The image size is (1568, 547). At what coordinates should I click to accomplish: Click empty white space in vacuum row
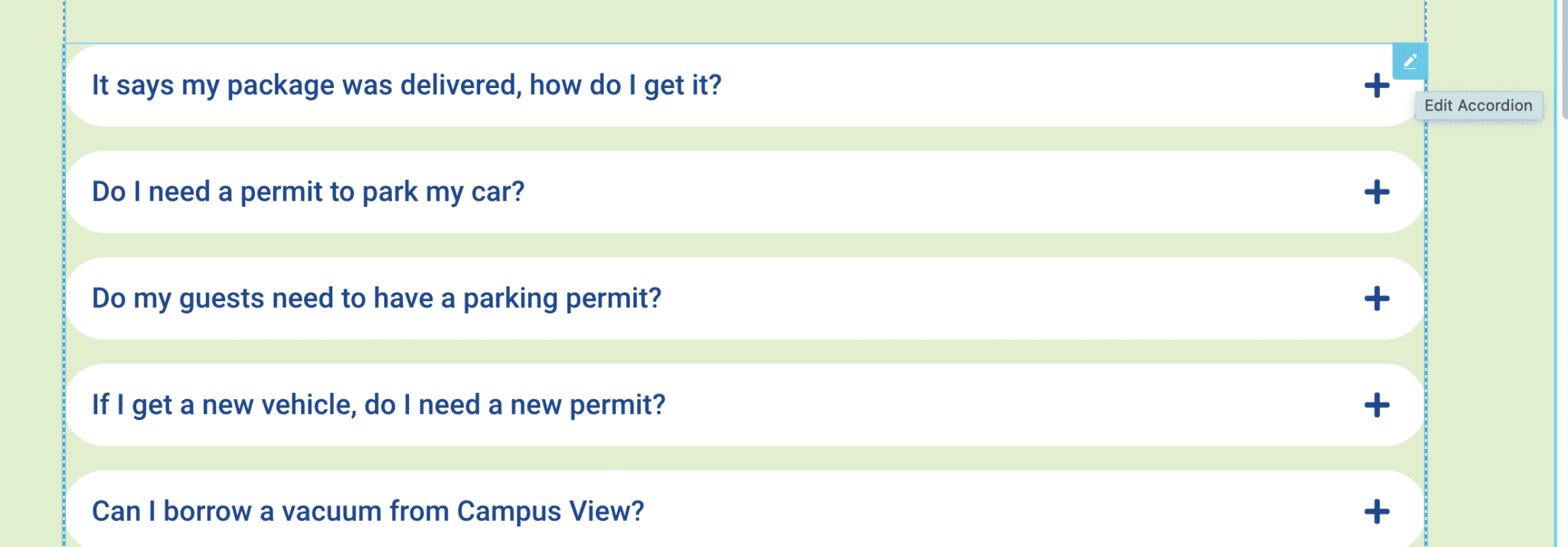(x=995, y=511)
